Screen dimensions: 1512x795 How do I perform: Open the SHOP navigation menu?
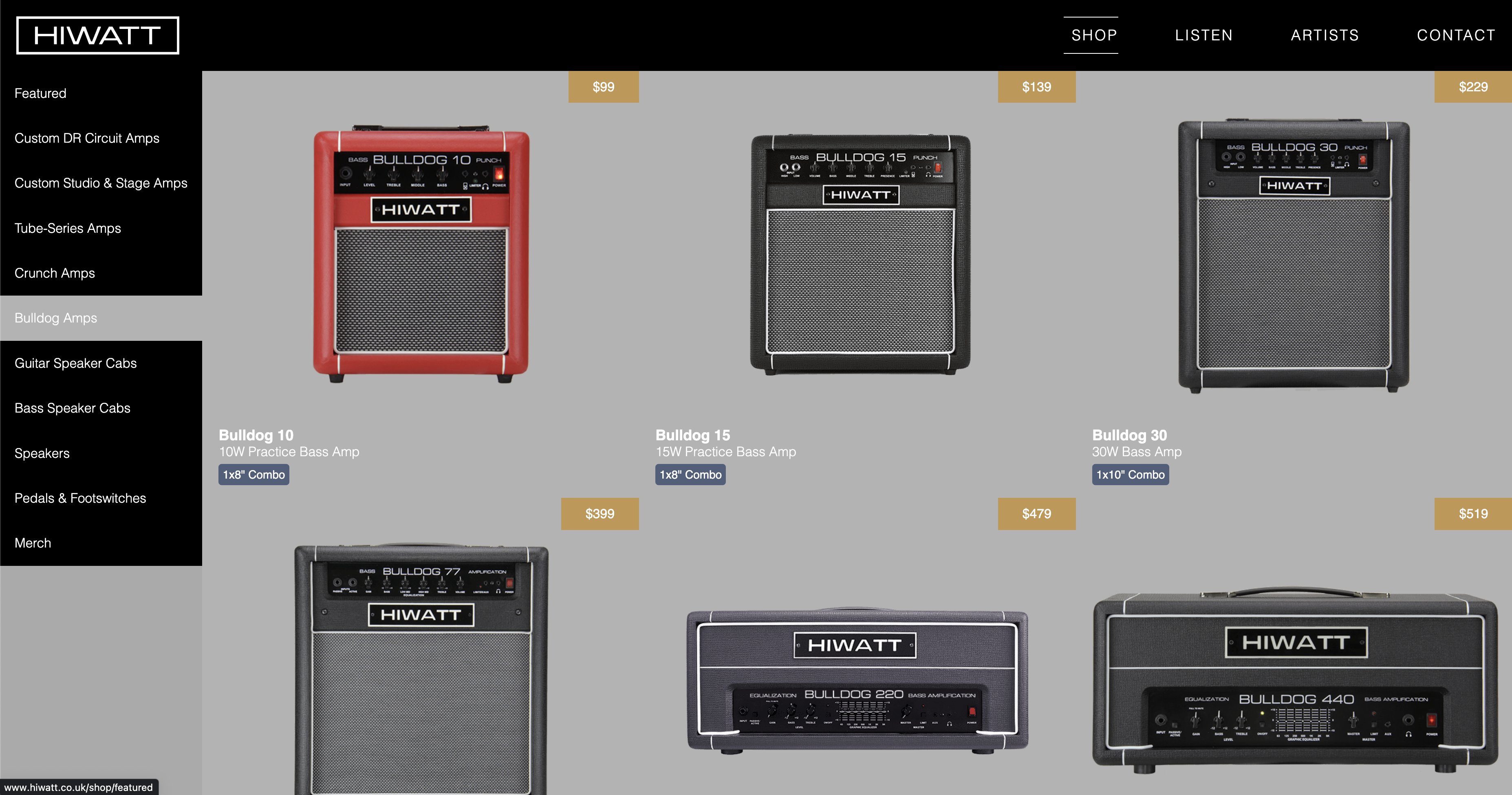[x=1094, y=35]
